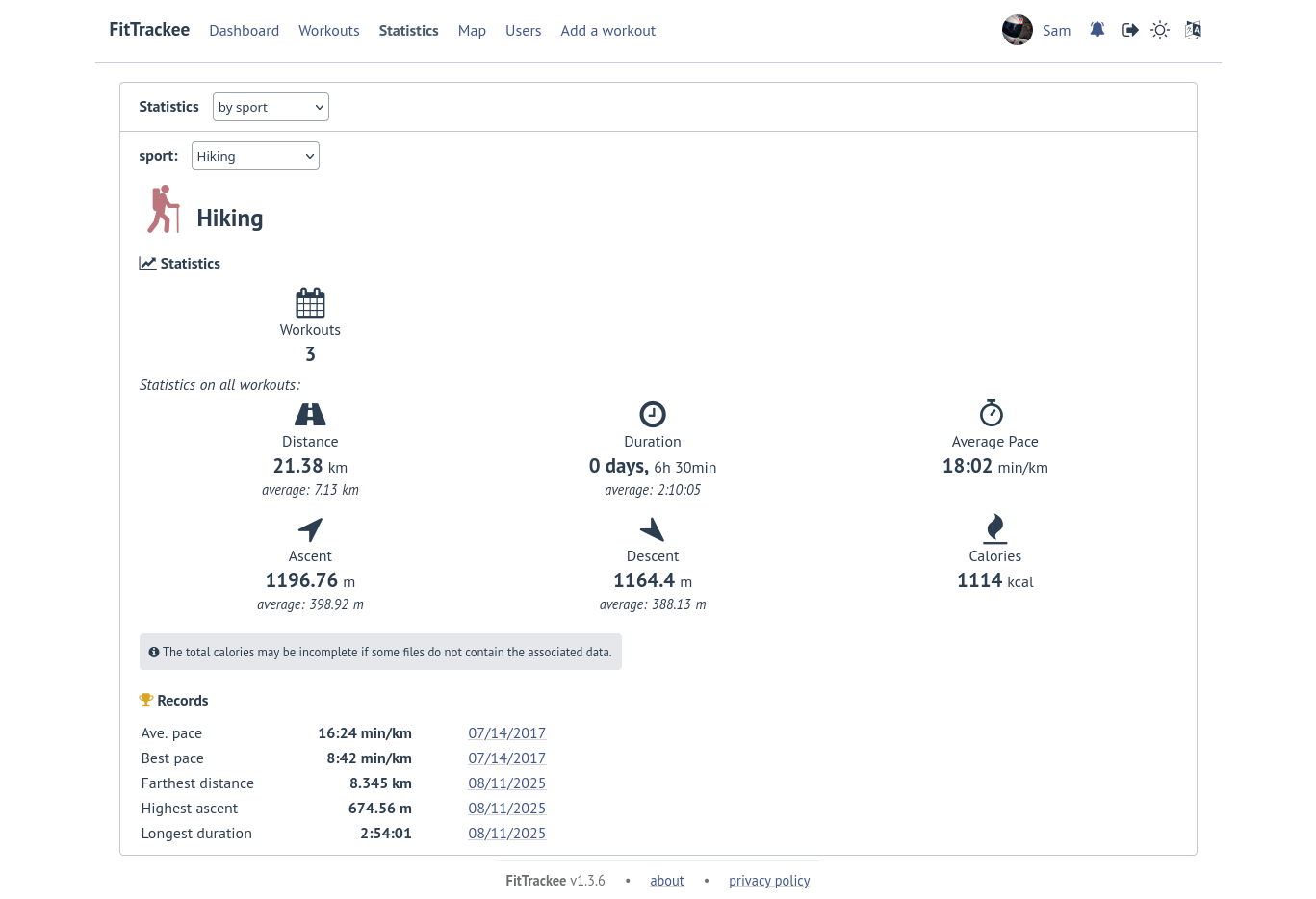Click the Hiking sport icon

tap(164, 209)
